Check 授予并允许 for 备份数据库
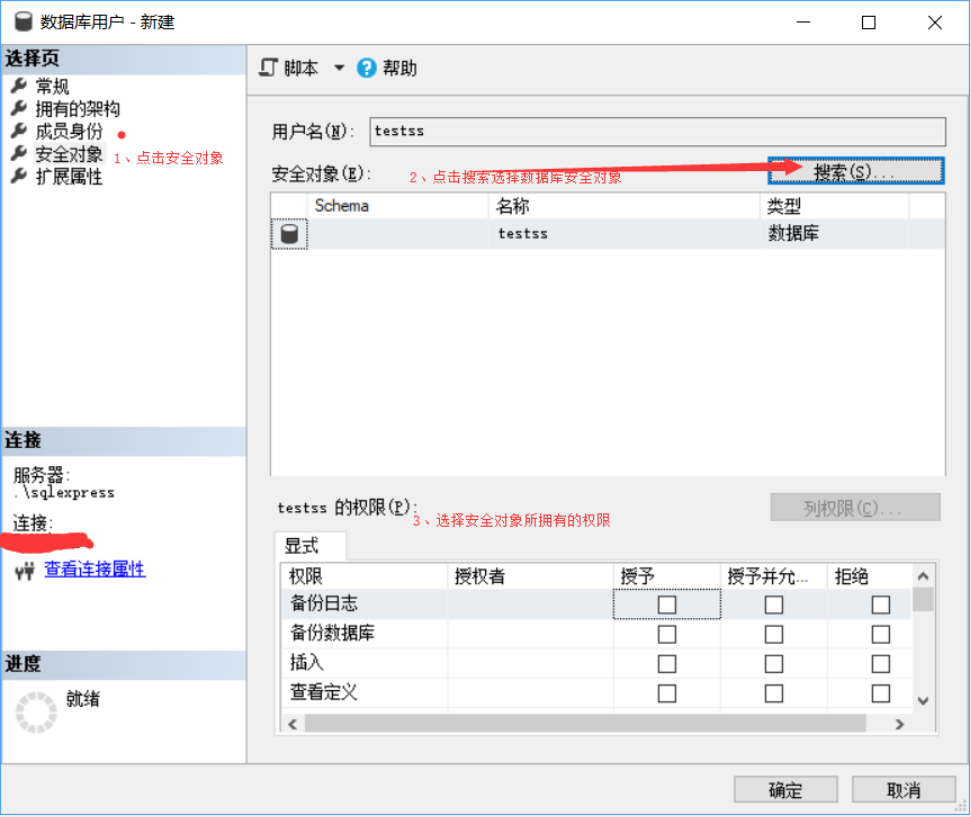 pos(773,634)
